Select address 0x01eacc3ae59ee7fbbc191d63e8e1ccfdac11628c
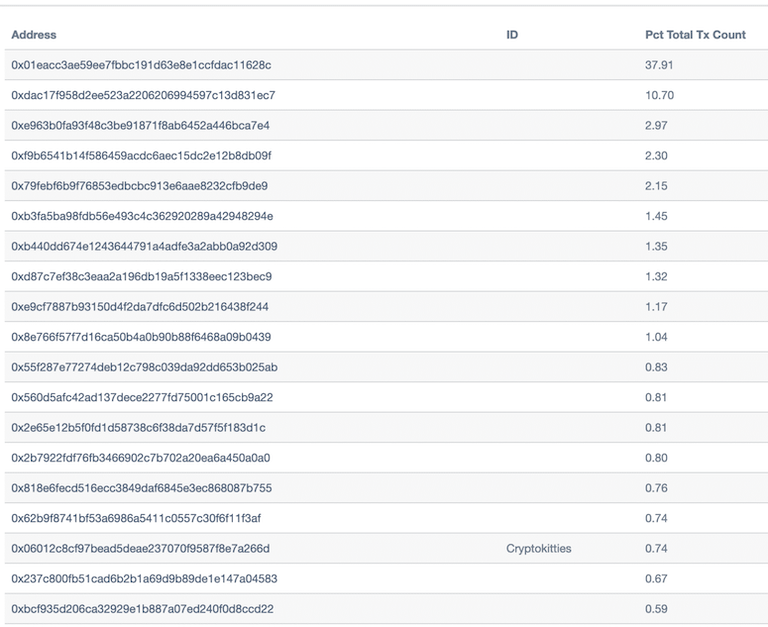 [x=141, y=65]
